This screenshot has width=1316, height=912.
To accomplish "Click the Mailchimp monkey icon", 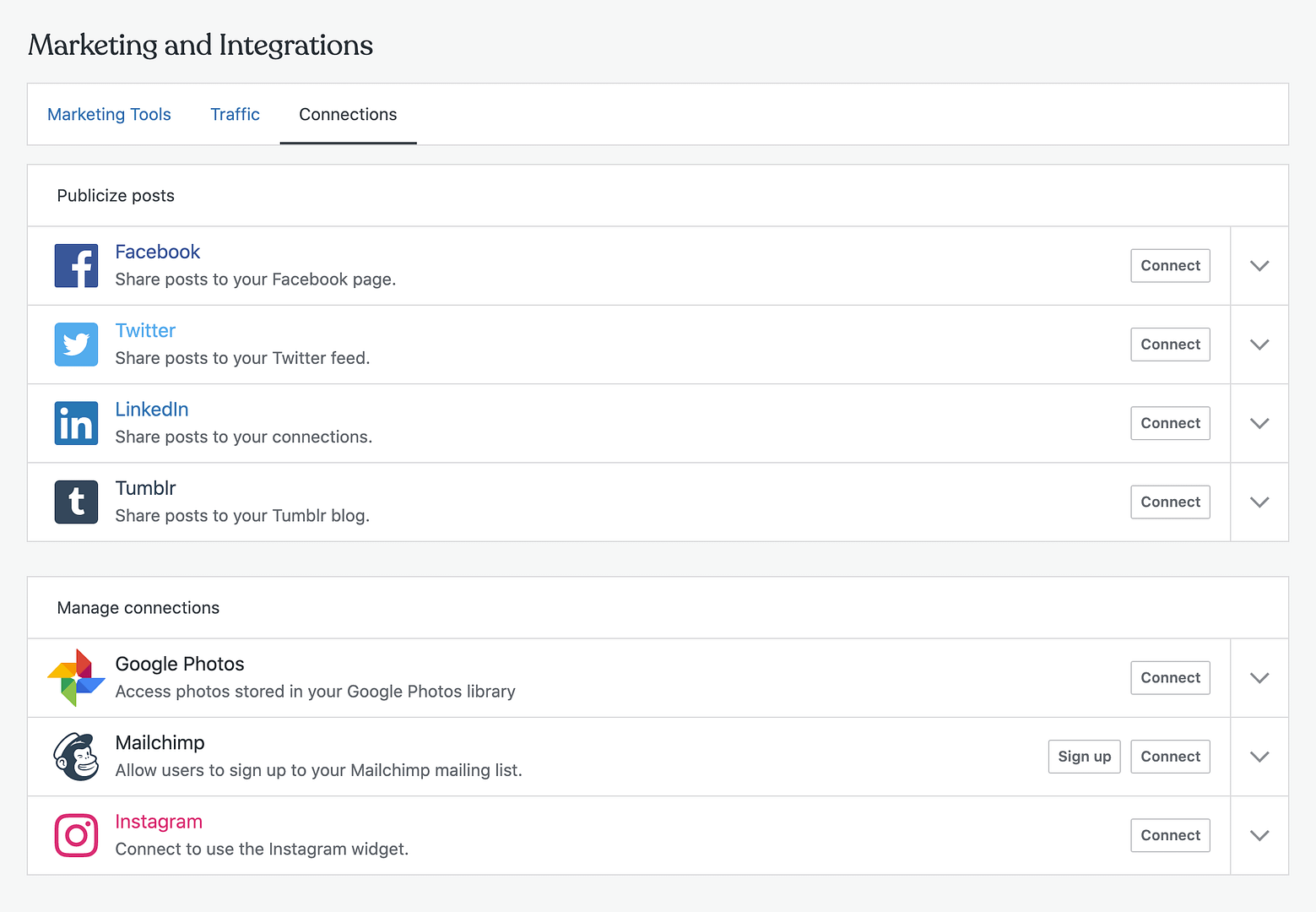I will (76, 756).
